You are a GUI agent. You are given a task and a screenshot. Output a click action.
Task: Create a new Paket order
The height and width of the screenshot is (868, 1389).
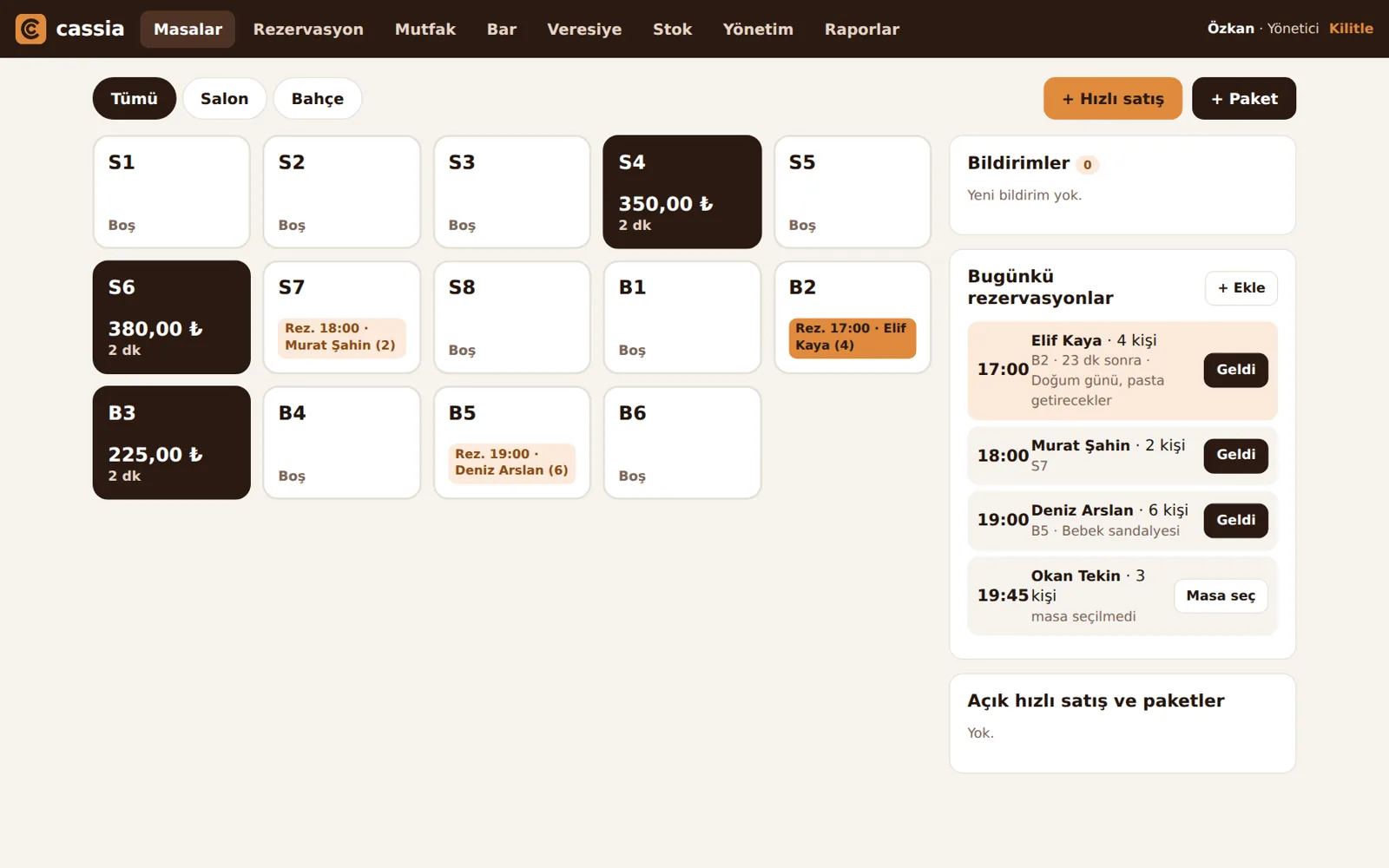(x=1244, y=98)
